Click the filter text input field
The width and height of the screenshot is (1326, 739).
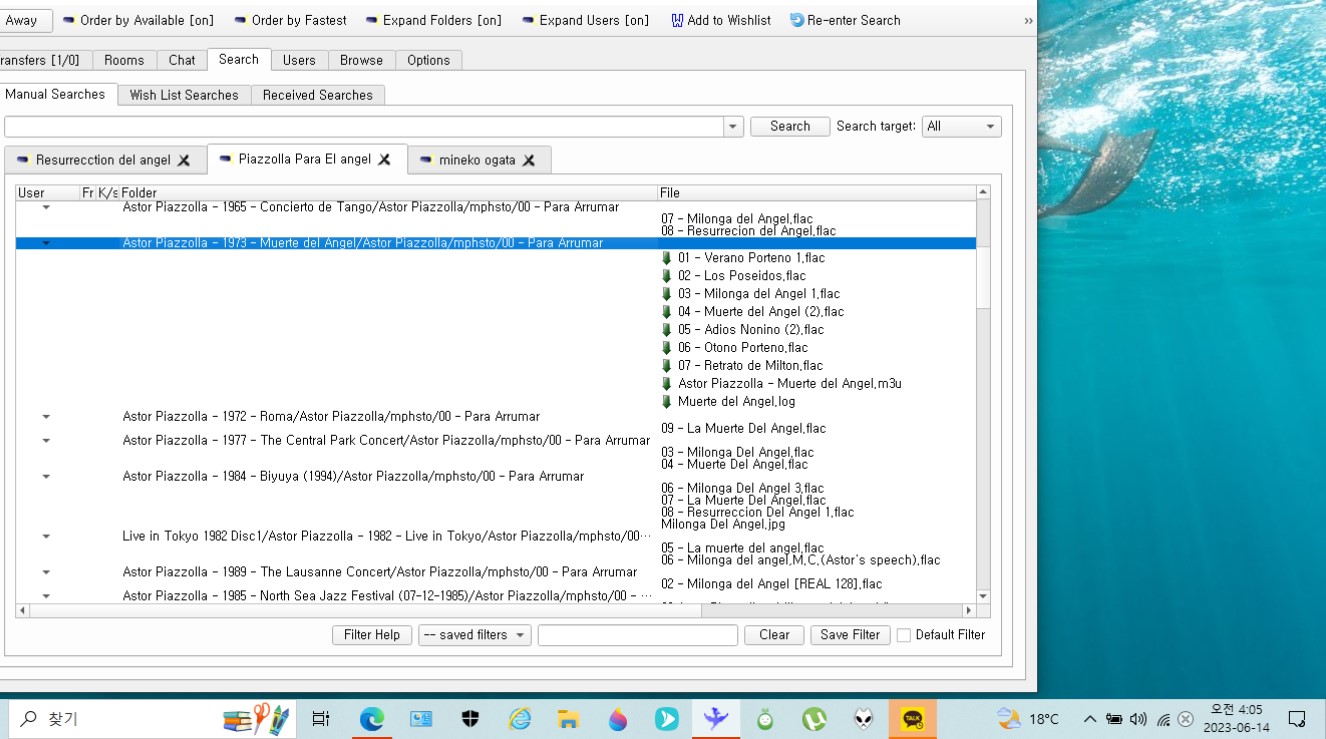[638, 635]
